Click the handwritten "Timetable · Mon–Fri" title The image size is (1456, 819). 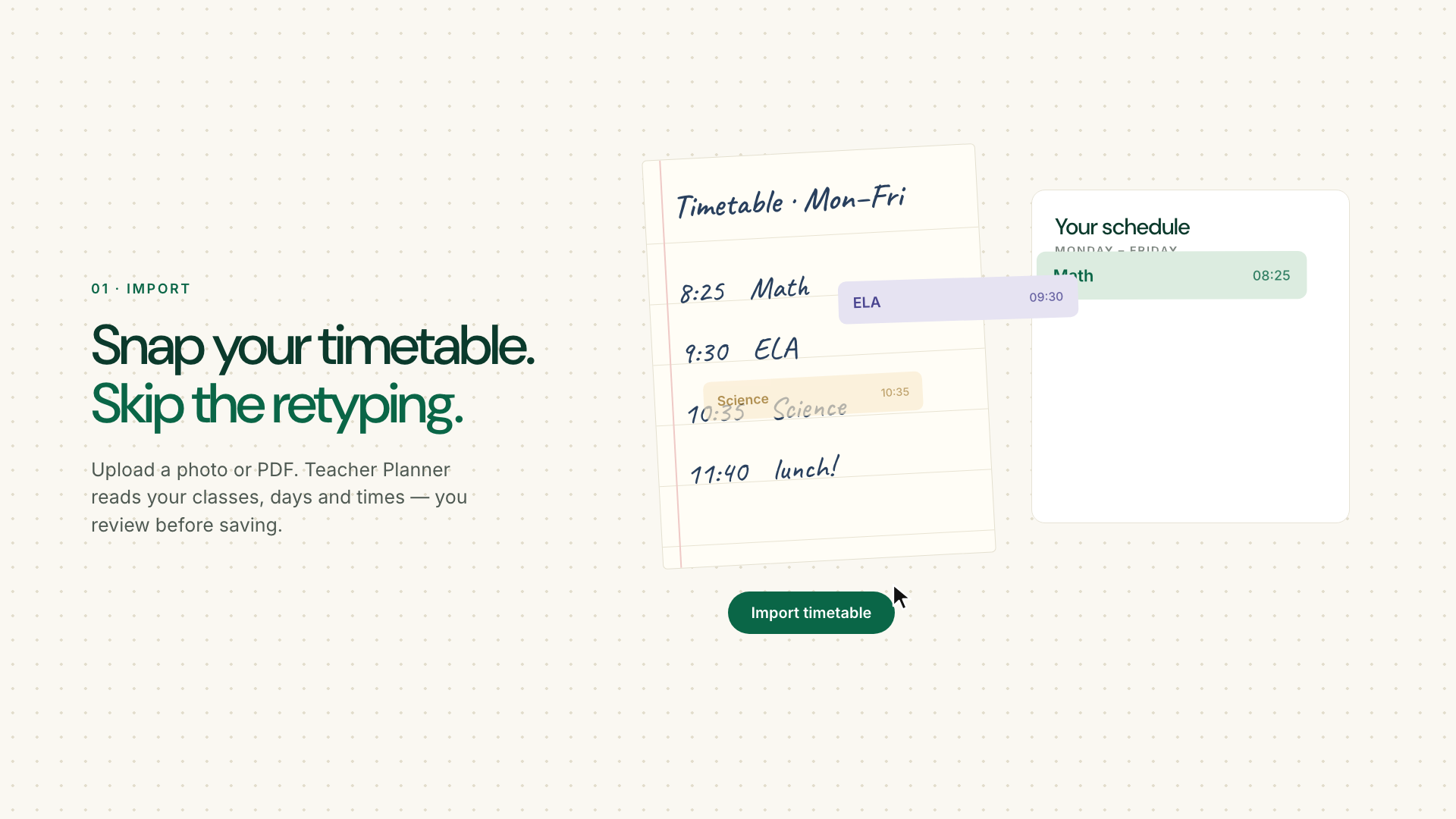click(790, 201)
